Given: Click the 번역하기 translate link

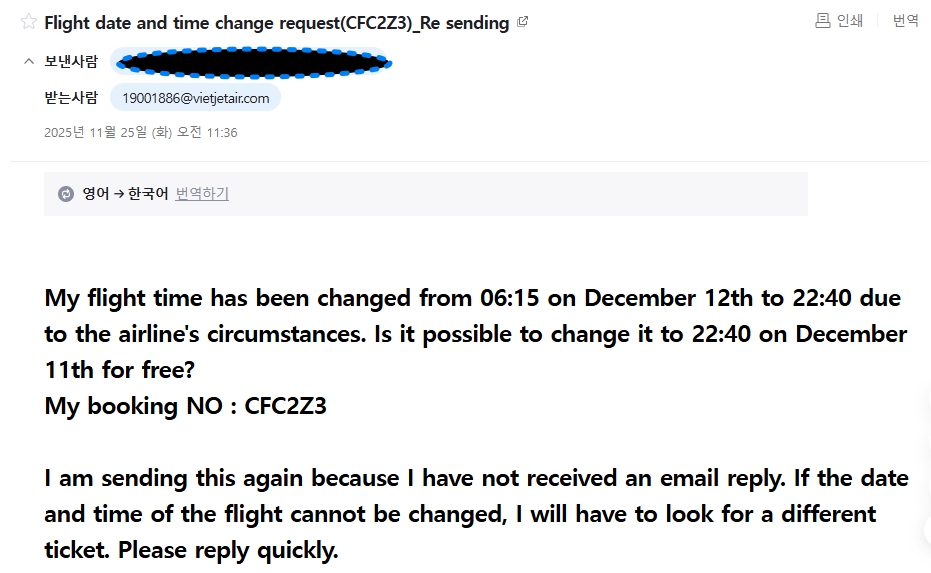Looking at the screenshot, I should (x=202, y=194).
